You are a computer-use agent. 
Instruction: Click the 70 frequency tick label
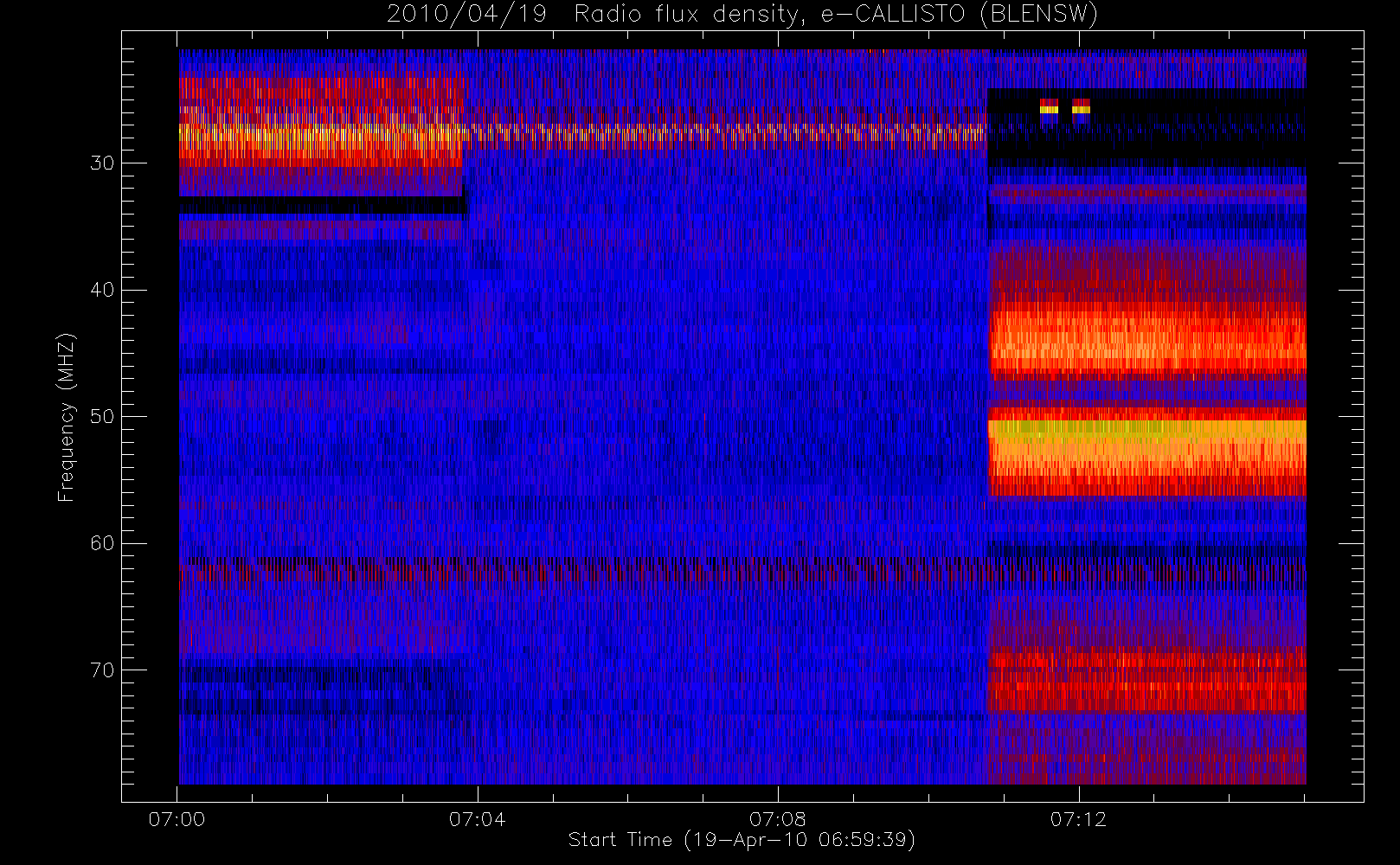pos(102,670)
